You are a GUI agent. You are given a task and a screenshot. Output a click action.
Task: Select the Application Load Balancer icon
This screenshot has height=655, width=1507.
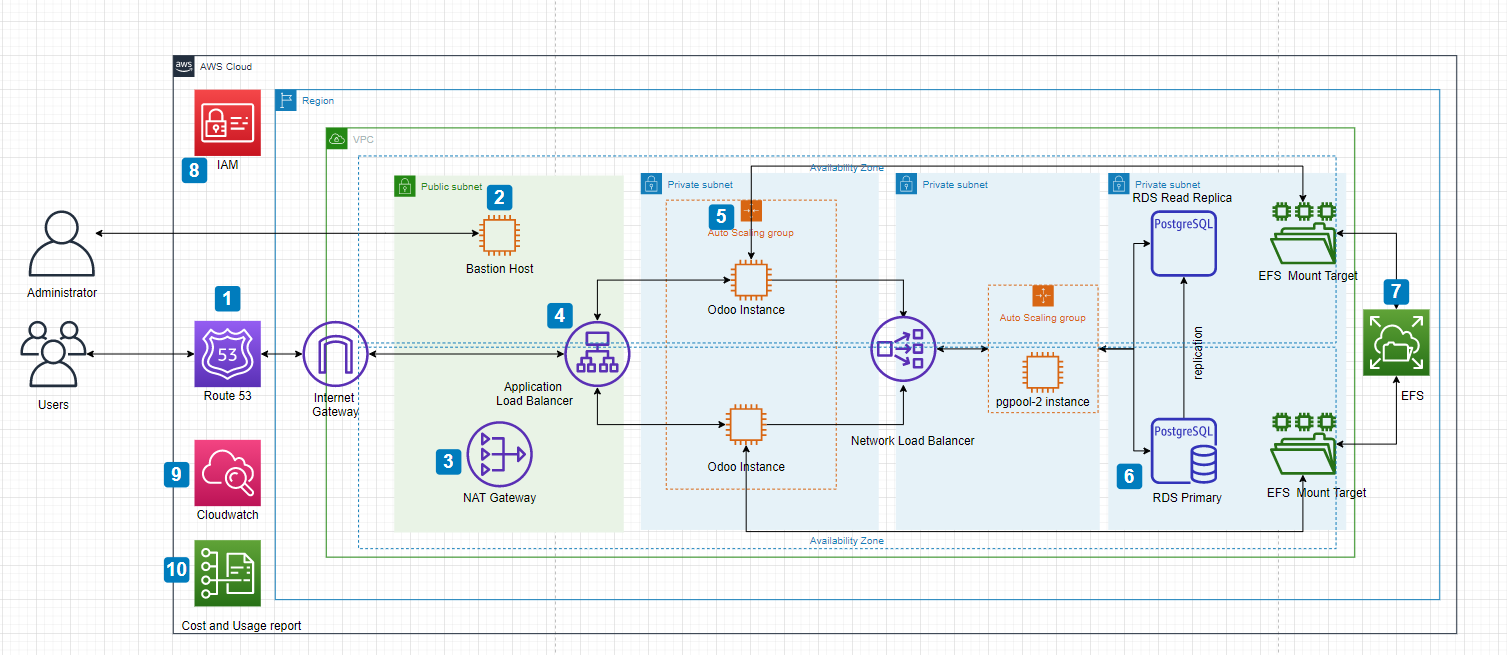[597, 354]
